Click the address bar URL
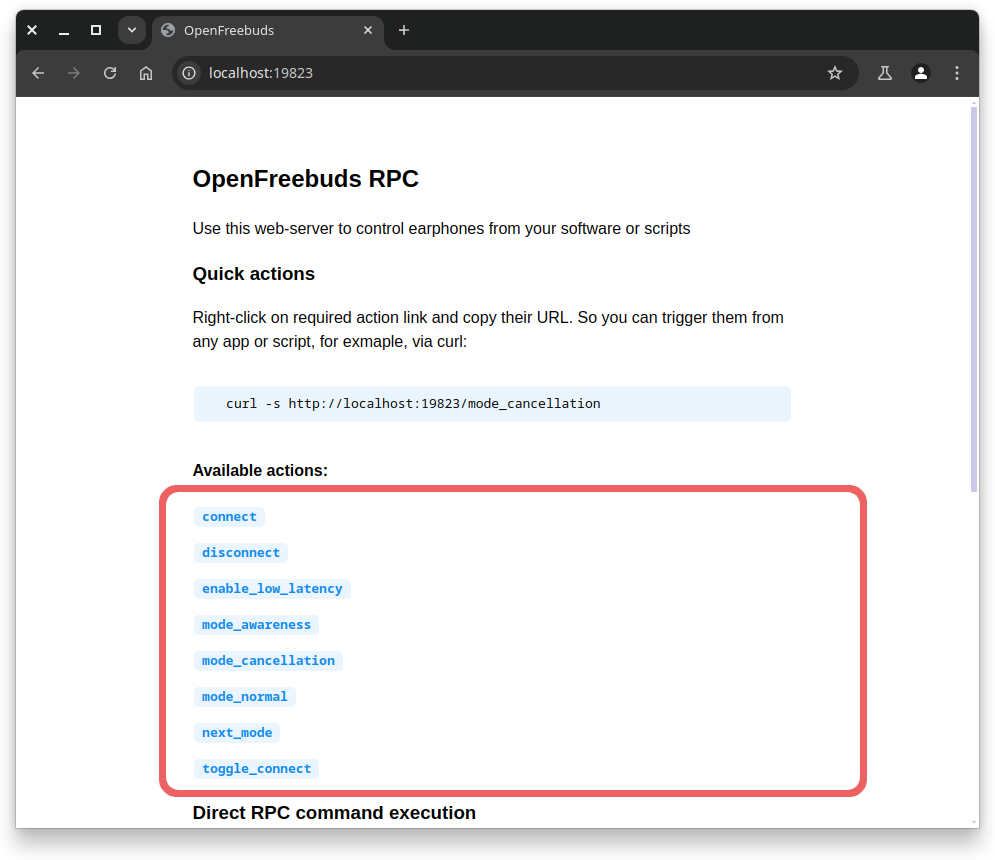 [x=258, y=72]
